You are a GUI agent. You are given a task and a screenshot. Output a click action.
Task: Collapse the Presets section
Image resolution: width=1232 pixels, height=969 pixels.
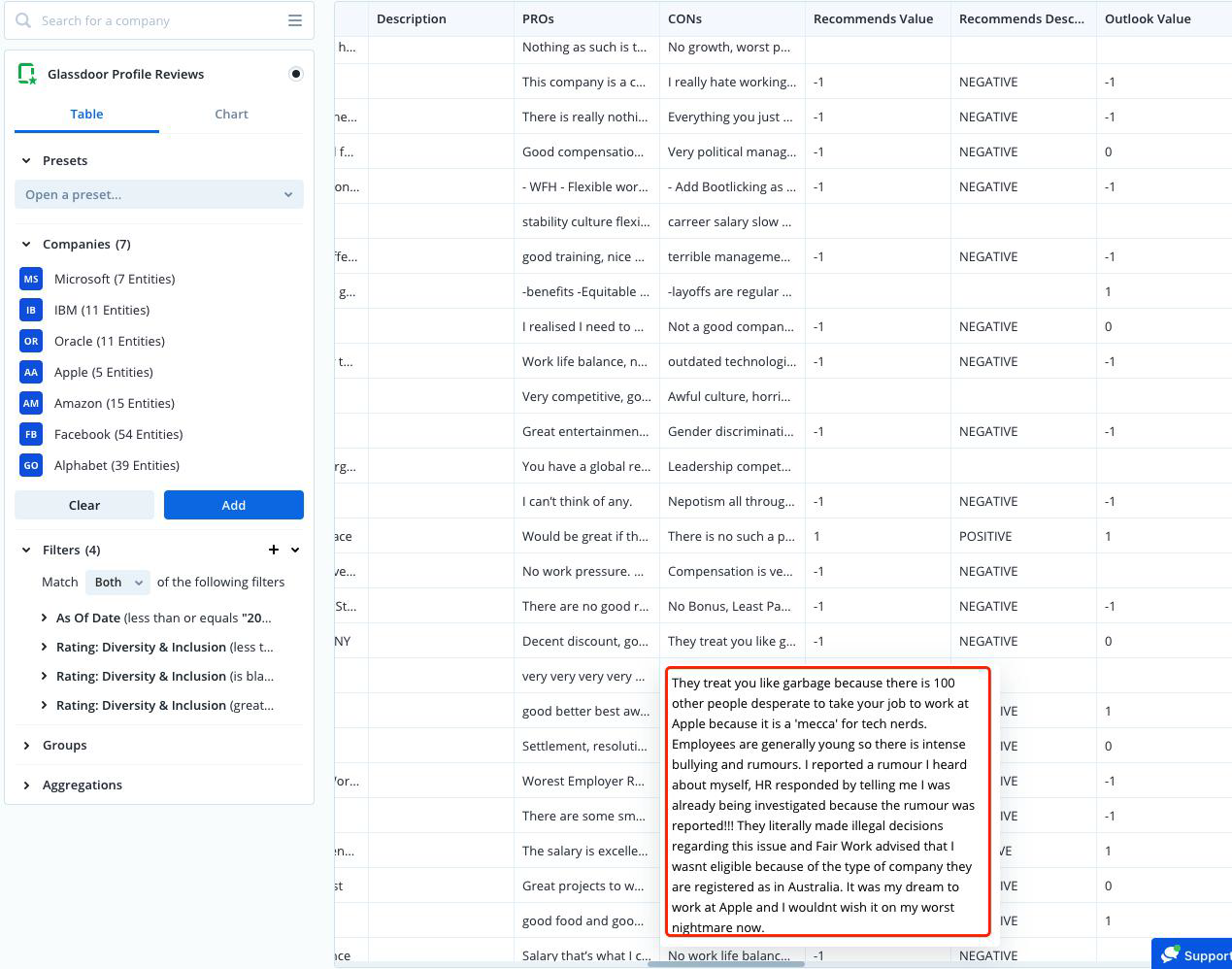coord(26,160)
